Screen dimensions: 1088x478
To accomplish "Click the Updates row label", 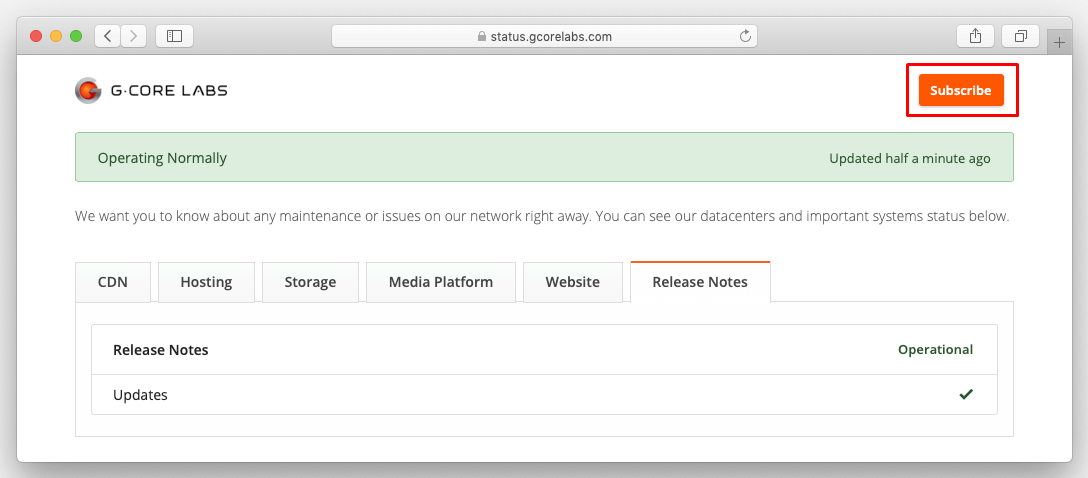I will pyautogui.click(x=140, y=395).
